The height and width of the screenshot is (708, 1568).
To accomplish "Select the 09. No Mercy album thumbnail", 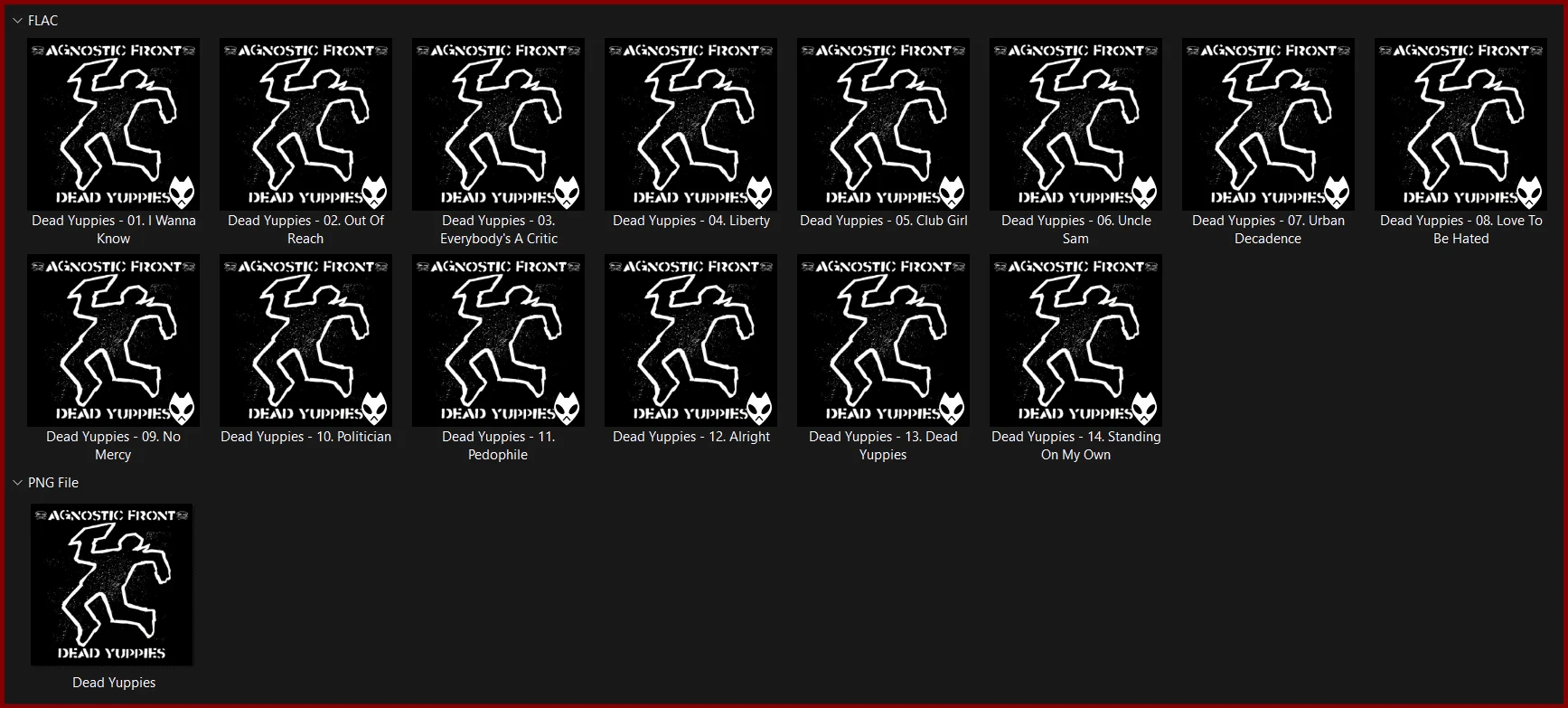I will tap(113, 340).
